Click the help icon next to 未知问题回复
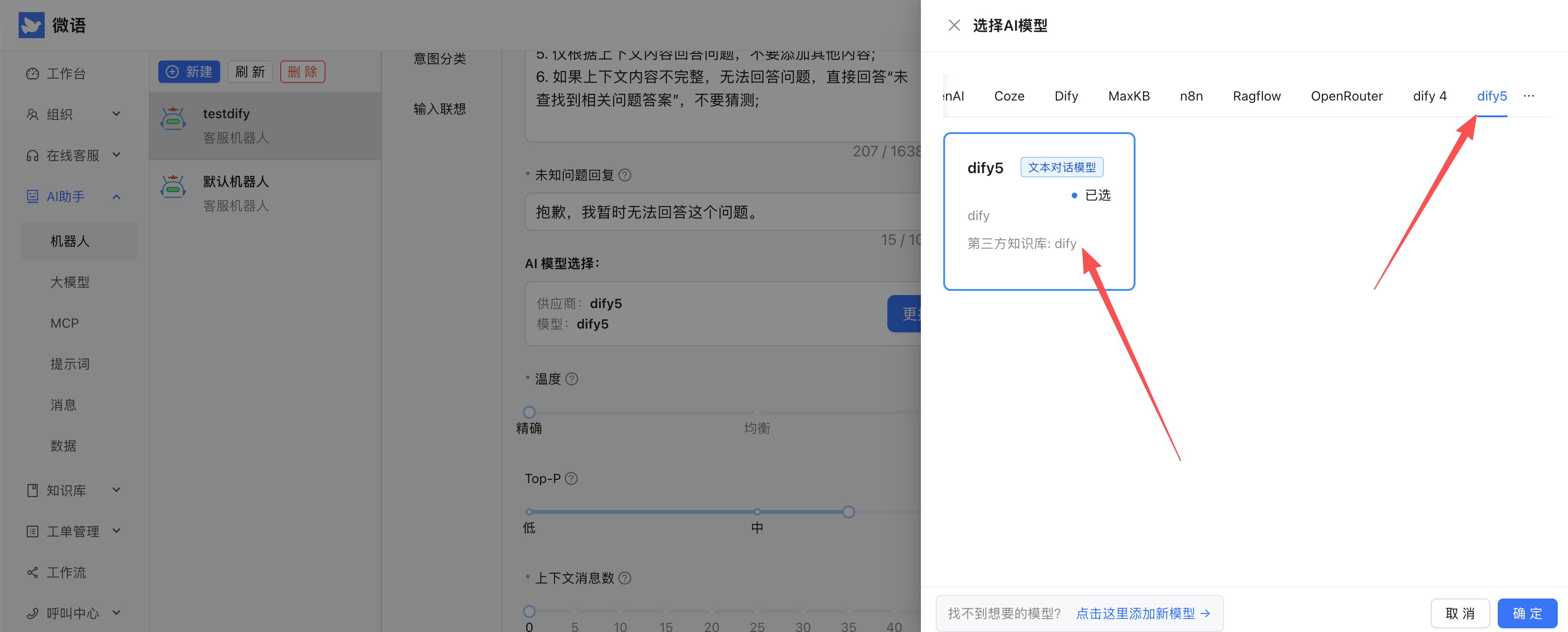1568x632 pixels. tap(624, 175)
